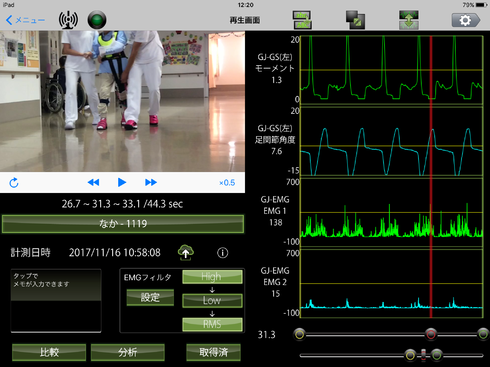Tap the 再生画面 title
This screenshot has width=490, height=367.
pyautogui.click(x=245, y=20)
